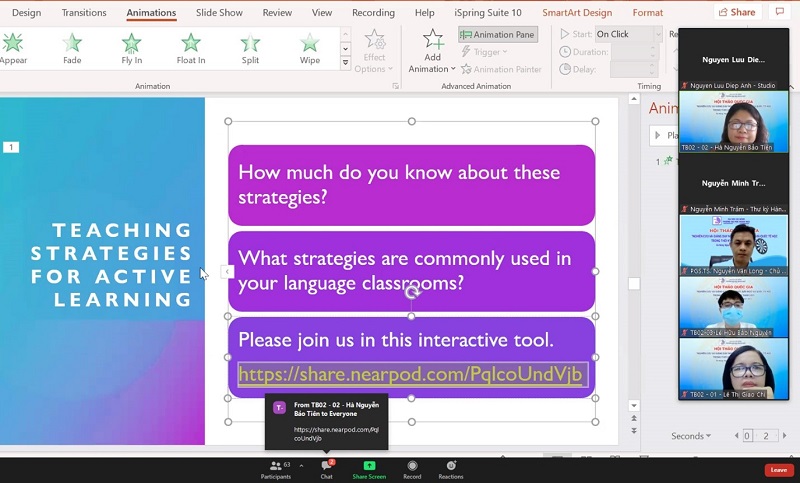This screenshot has height=483, width=800.
Task: Click Hà Nguyễn Bảo Tiên's video thumbnail
Action: (733, 121)
